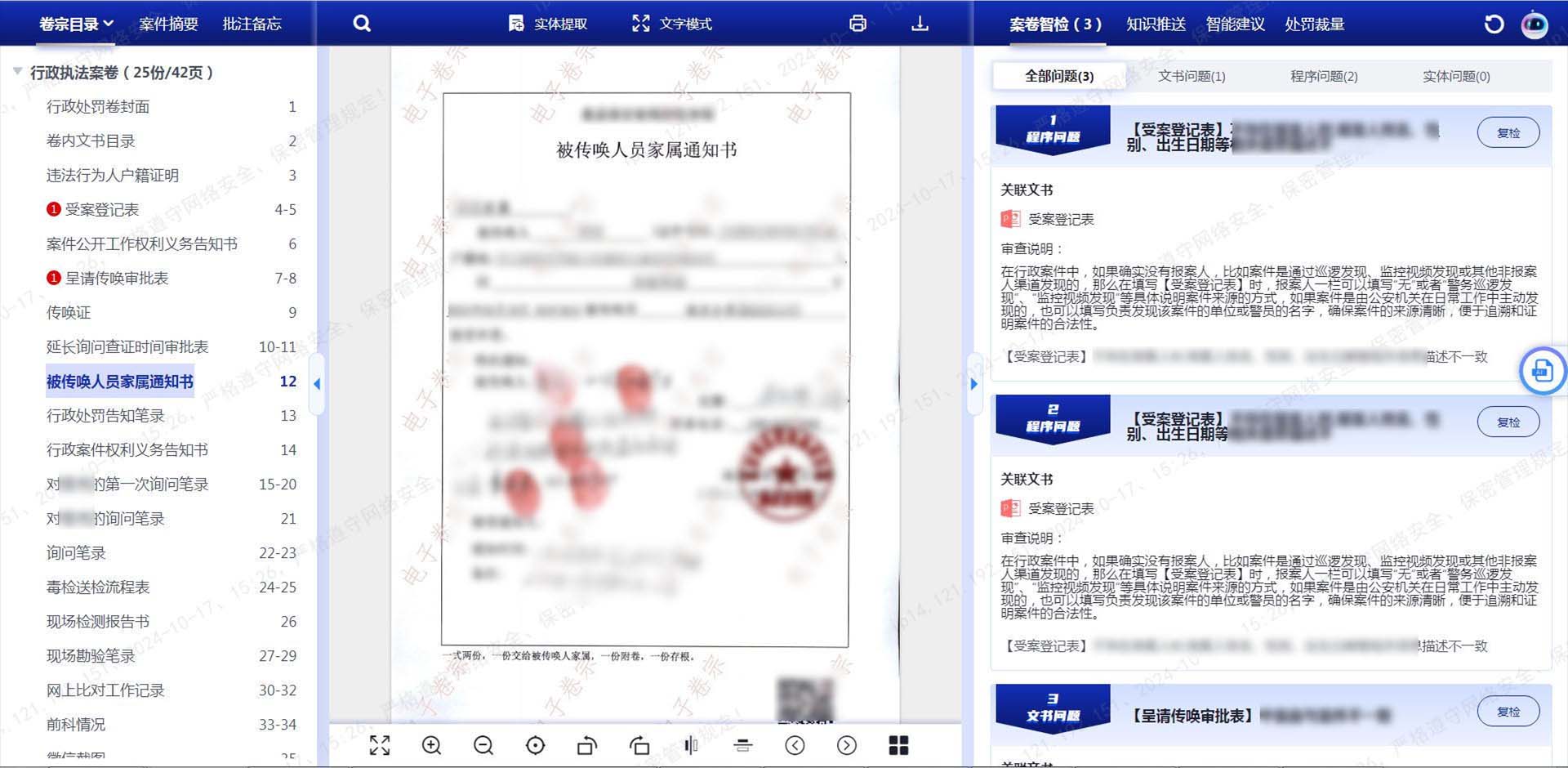Open the search tool in document viewer

tap(362, 24)
